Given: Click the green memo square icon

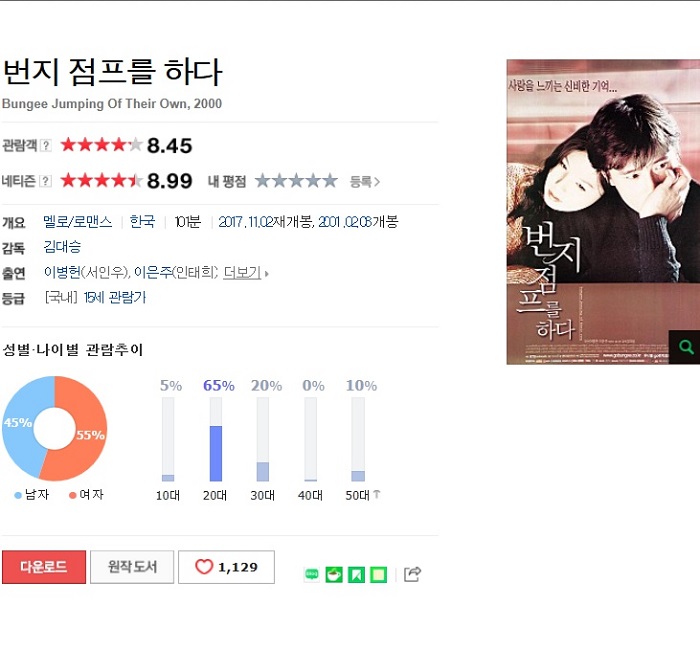Looking at the screenshot, I should [379, 574].
